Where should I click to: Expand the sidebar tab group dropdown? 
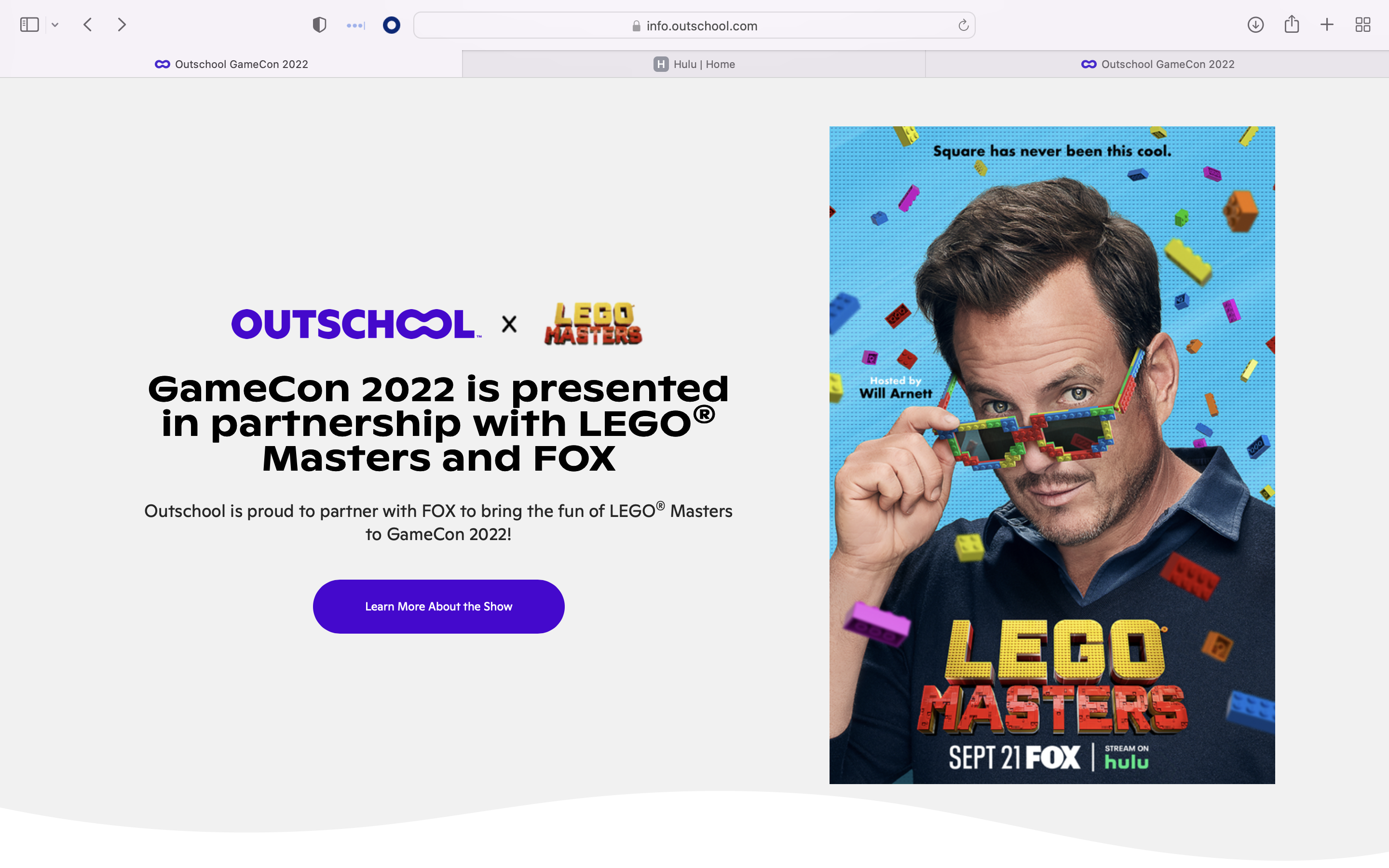pos(55,25)
